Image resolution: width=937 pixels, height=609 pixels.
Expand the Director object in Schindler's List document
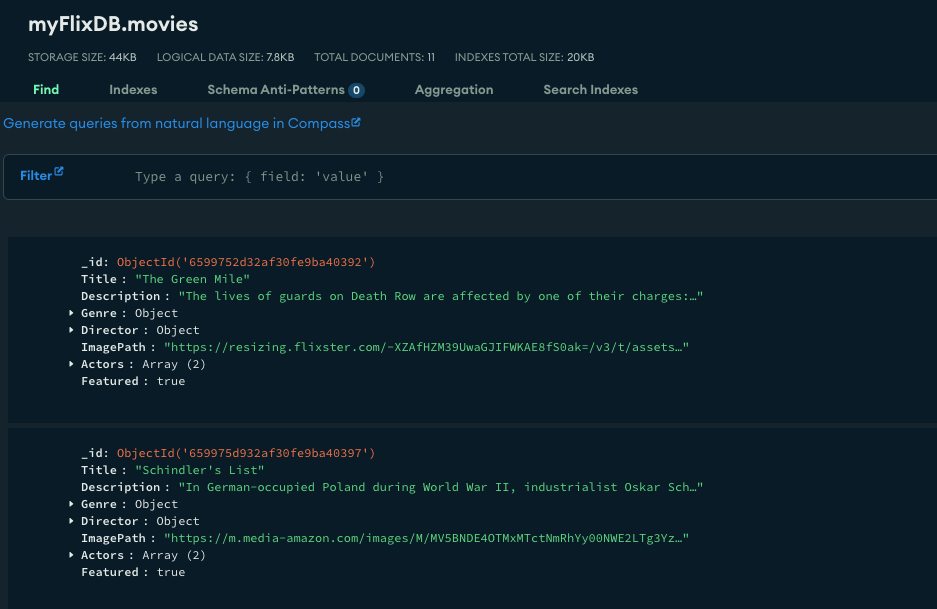(x=72, y=520)
